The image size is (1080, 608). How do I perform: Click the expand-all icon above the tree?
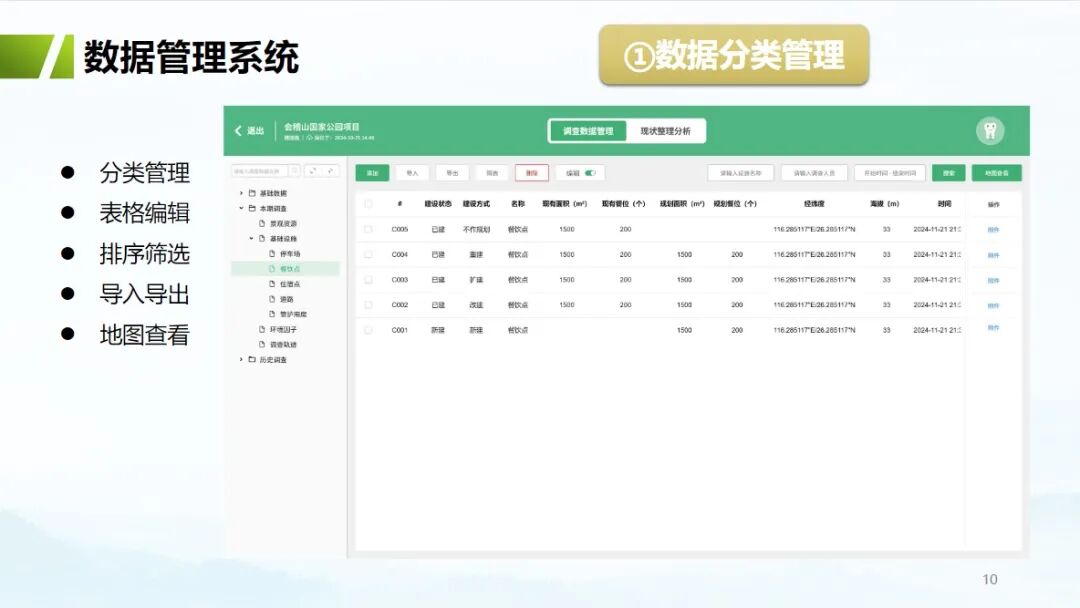click(313, 171)
